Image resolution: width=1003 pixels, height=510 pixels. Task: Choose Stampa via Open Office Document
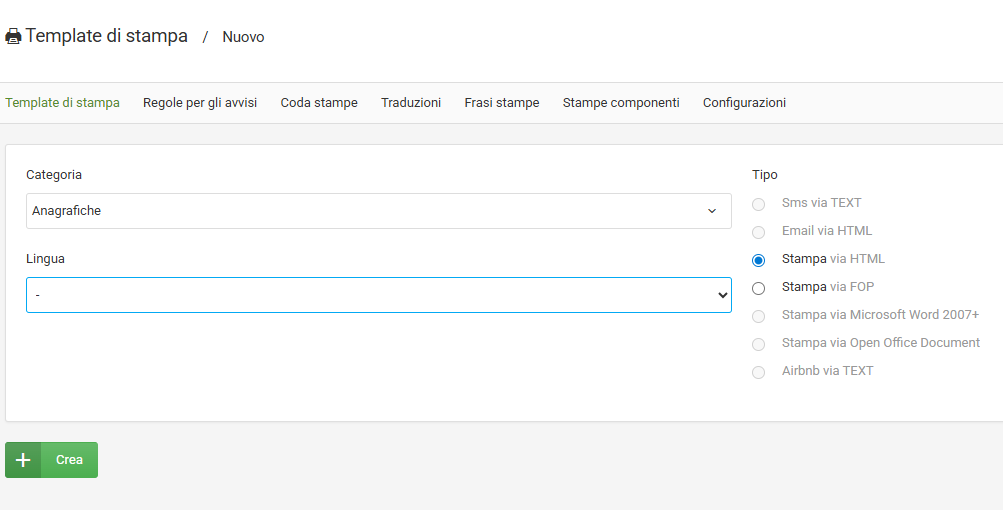759,344
